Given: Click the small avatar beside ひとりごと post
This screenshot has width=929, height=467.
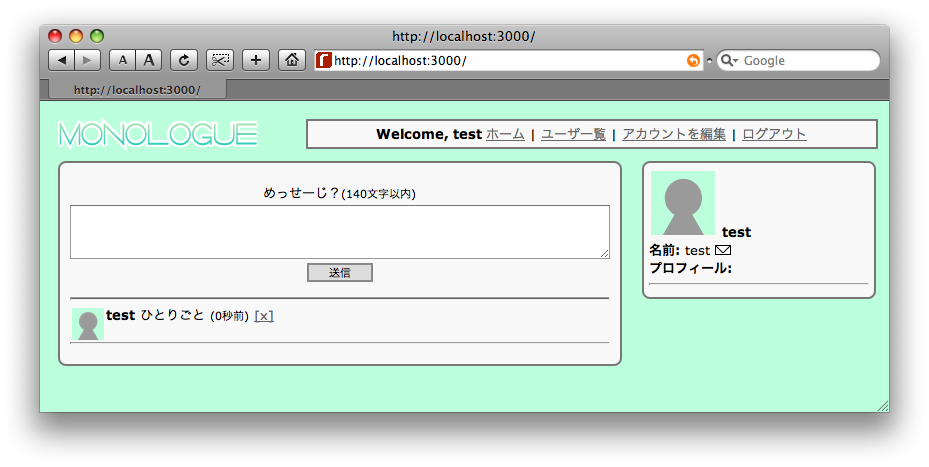Looking at the screenshot, I should point(88,324).
